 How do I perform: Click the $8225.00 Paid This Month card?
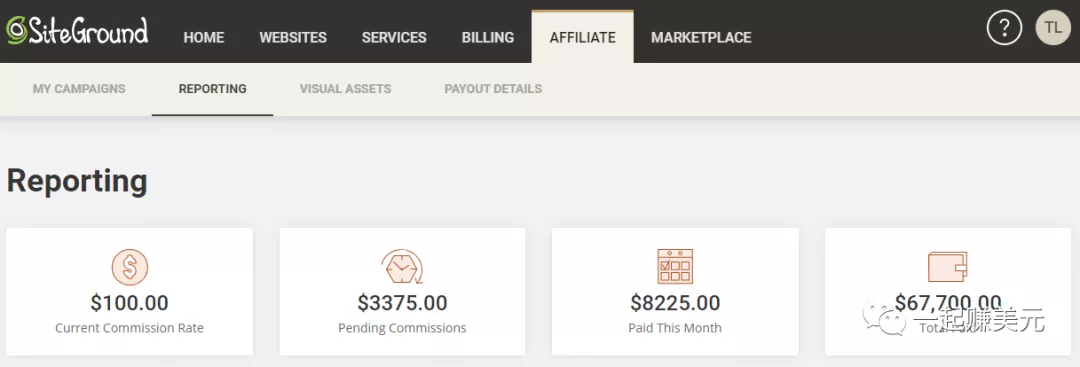coord(675,292)
